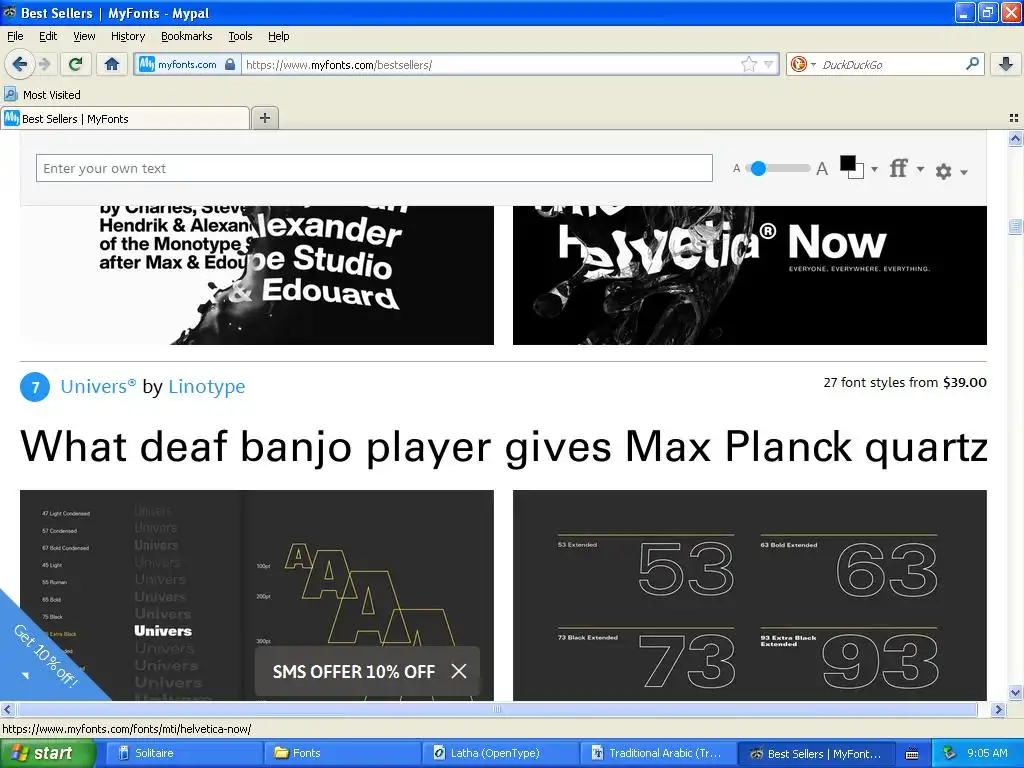Click the Univers sample text preview
Viewport: 1024px width, 768px height.
[x=504, y=447]
